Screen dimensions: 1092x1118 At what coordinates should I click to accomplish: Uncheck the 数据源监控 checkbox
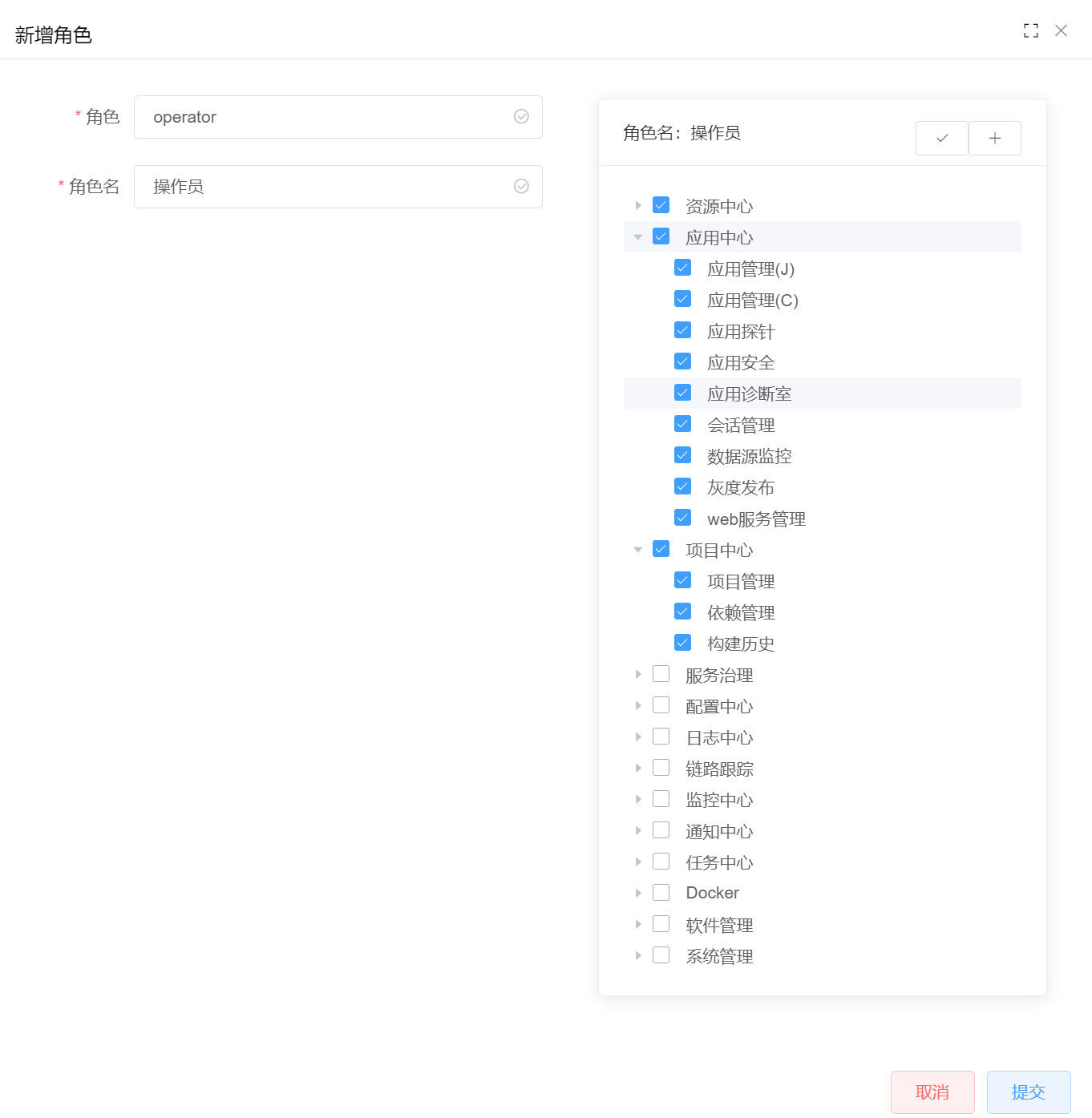682,455
